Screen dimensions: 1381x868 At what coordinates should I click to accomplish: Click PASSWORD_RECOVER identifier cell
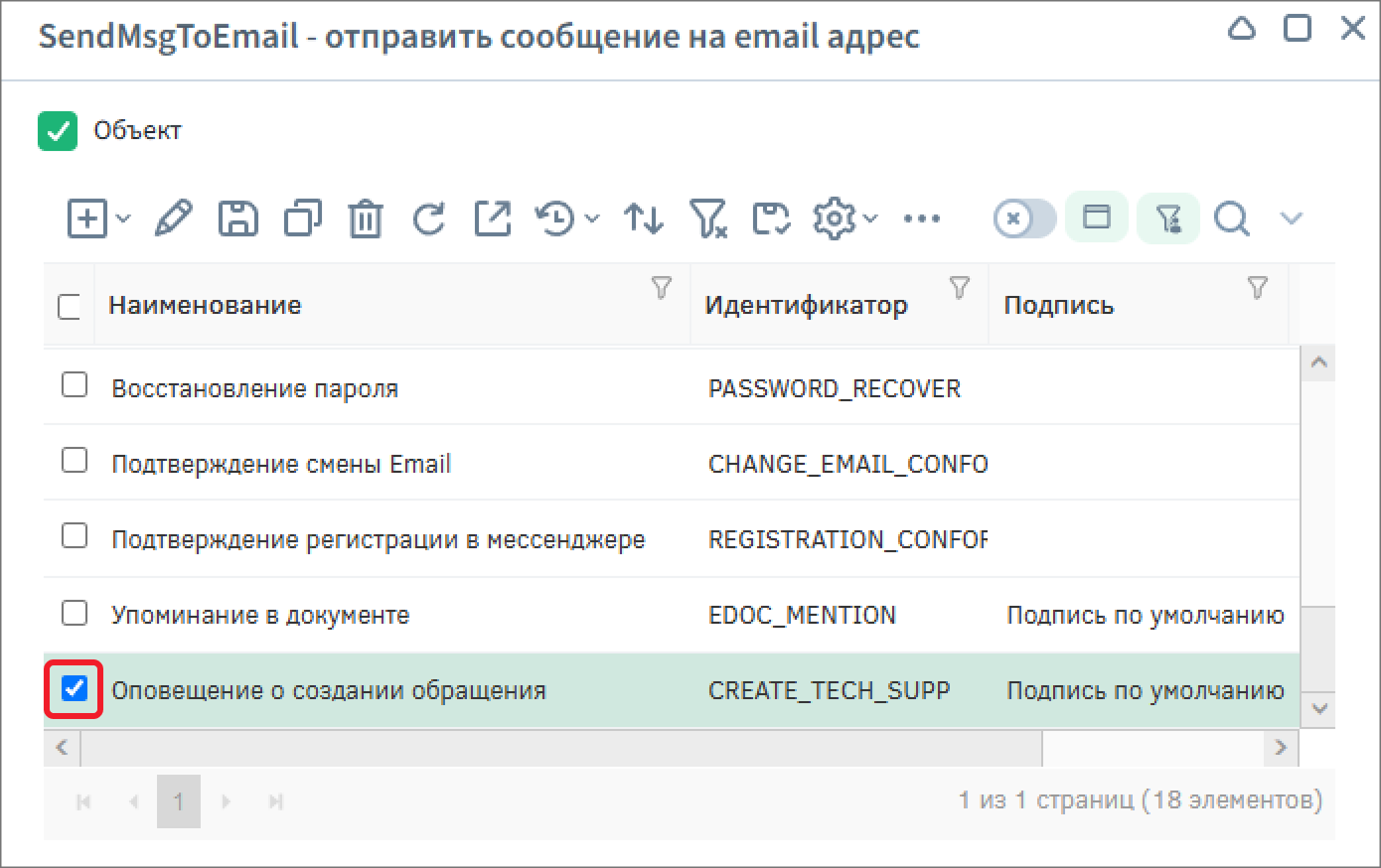tap(835, 388)
